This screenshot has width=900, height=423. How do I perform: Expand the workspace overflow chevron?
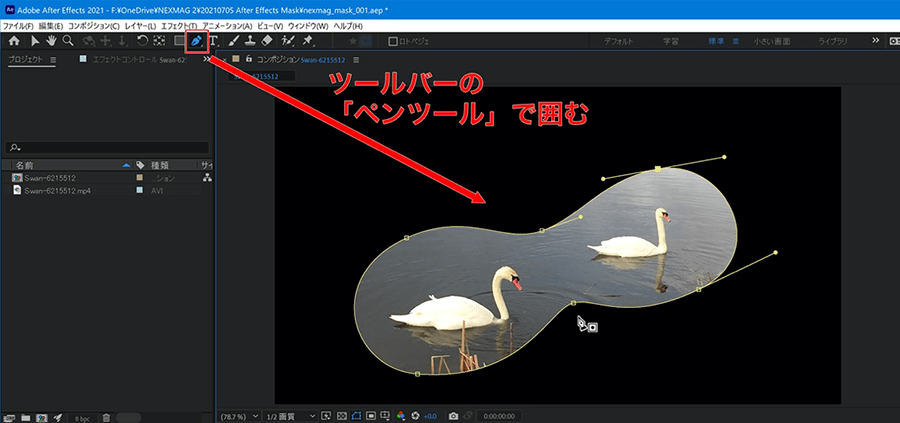pyautogui.click(x=875, y=41)
